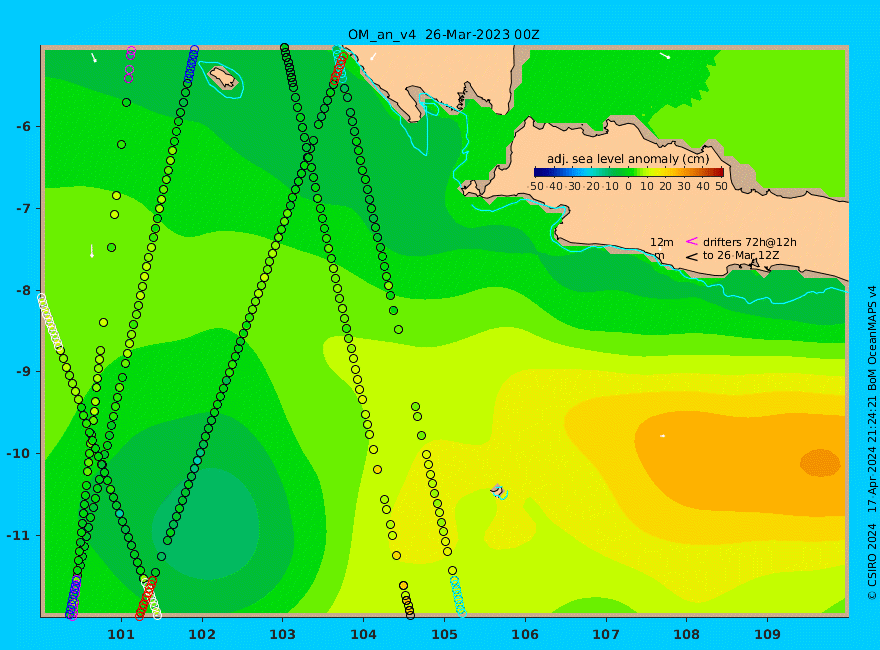Click the magenta arrow beside 'drifters 72h@12h'
Viewport: 880px width, 650px height.
(691, 241)
